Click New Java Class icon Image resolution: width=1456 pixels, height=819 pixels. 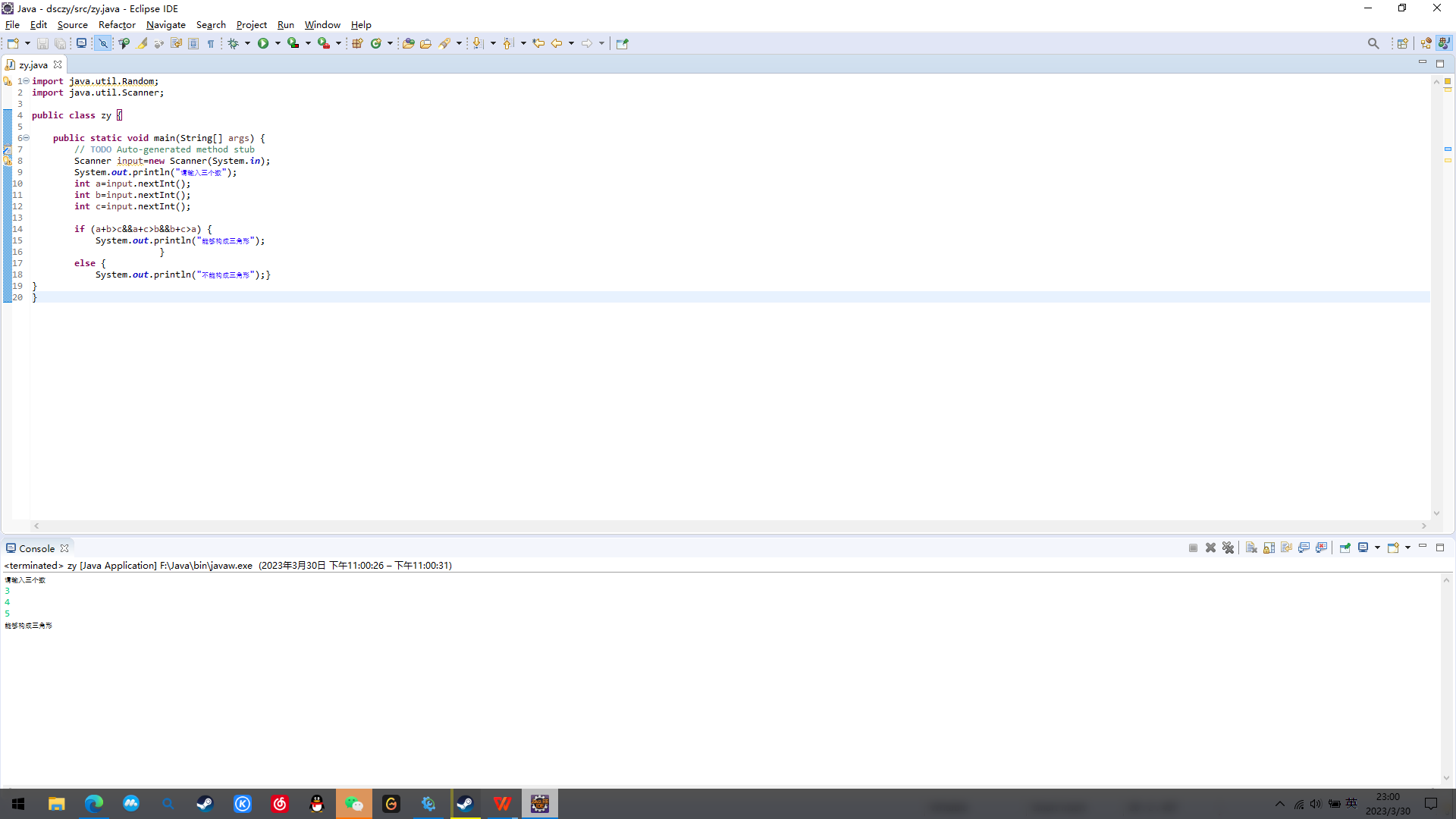(375, 43)
